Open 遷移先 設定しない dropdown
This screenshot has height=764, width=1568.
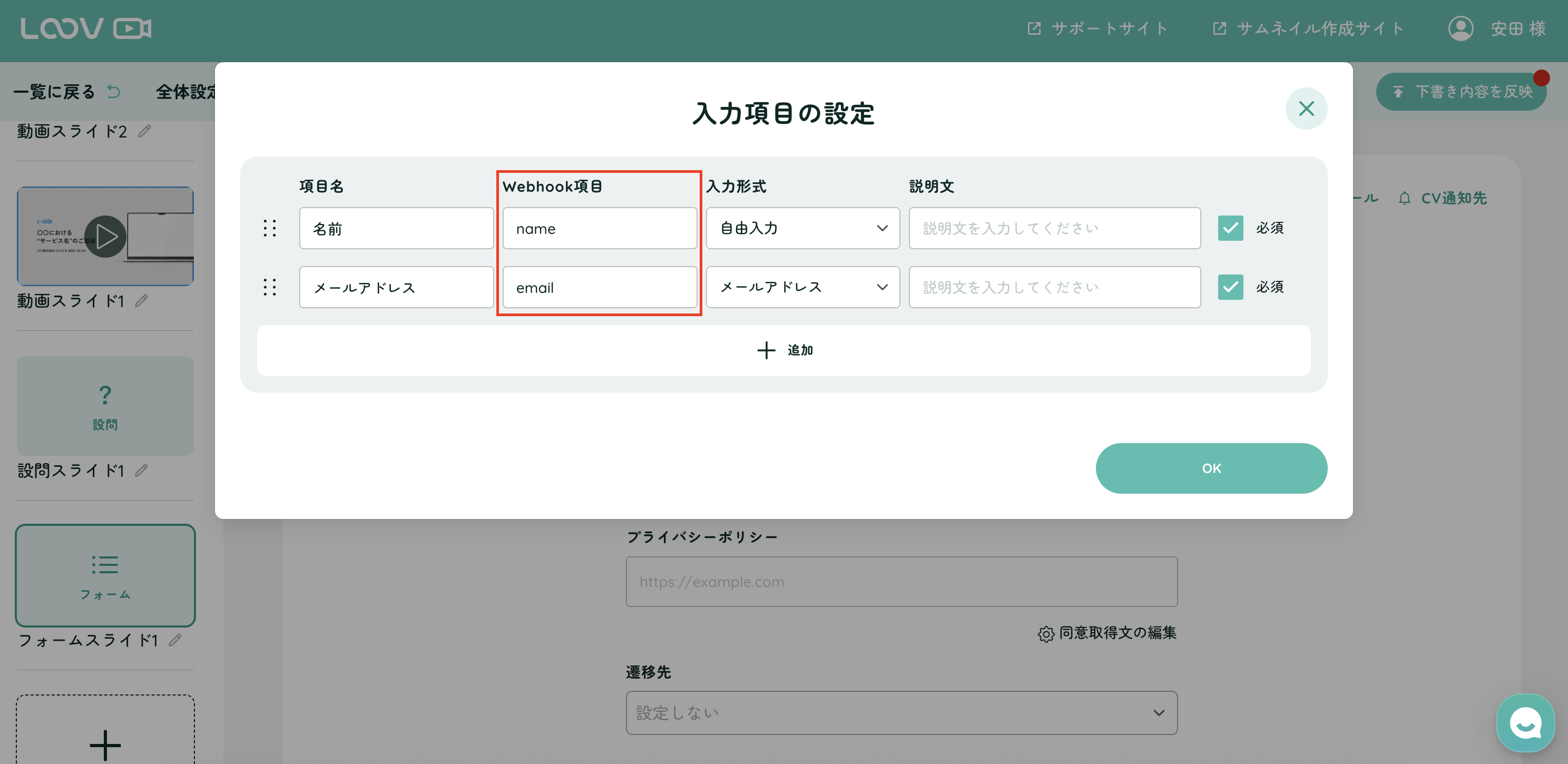tap(901, 712)
